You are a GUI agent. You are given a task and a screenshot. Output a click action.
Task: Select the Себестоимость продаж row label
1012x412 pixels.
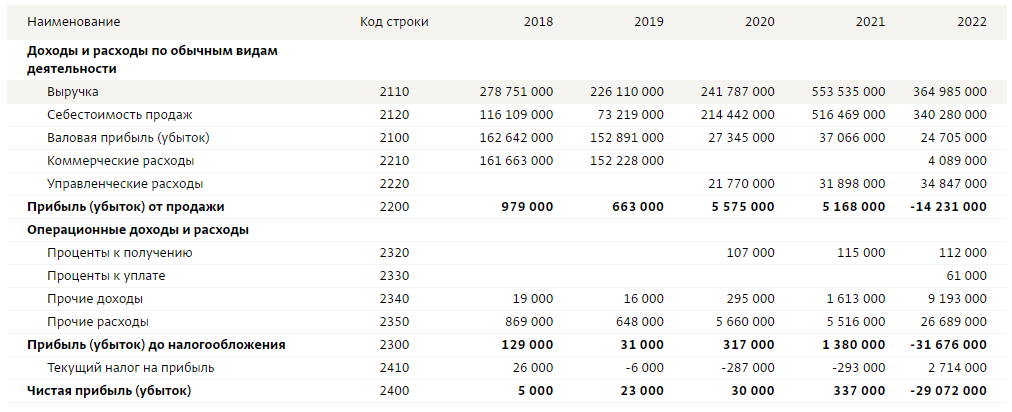pos(119,115)
